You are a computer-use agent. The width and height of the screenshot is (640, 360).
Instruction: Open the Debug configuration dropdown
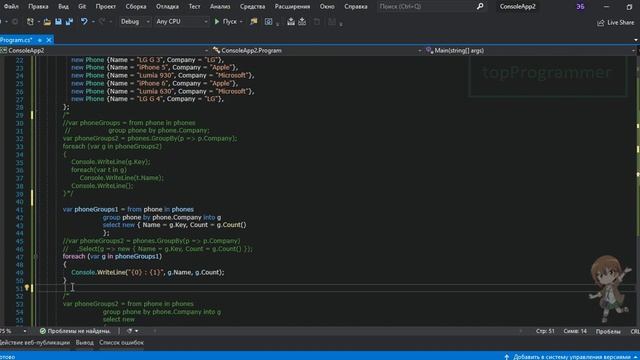coord(135,22)
